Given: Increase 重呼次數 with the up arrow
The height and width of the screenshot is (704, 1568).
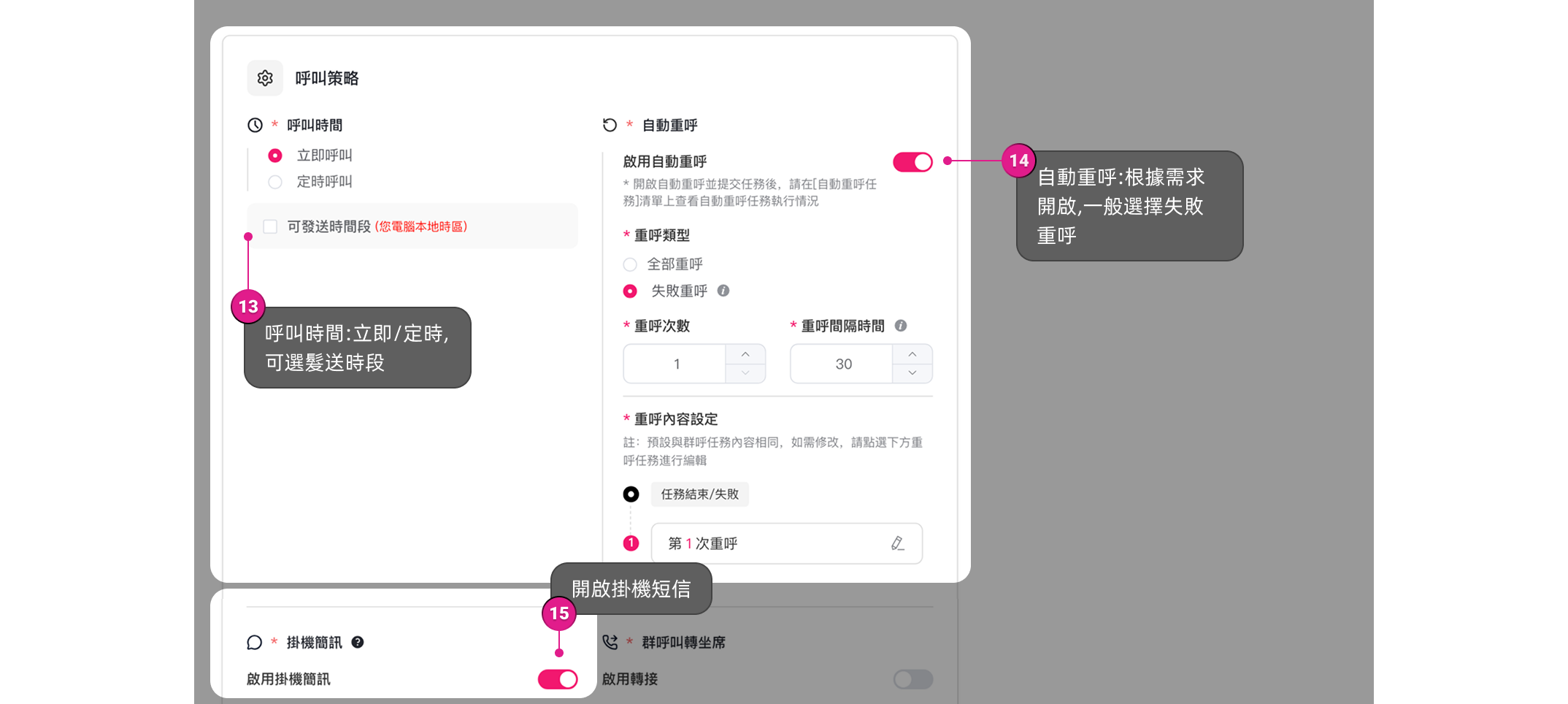Looking at the screenshot, I should pyautogui.click(x=745, y=354).
